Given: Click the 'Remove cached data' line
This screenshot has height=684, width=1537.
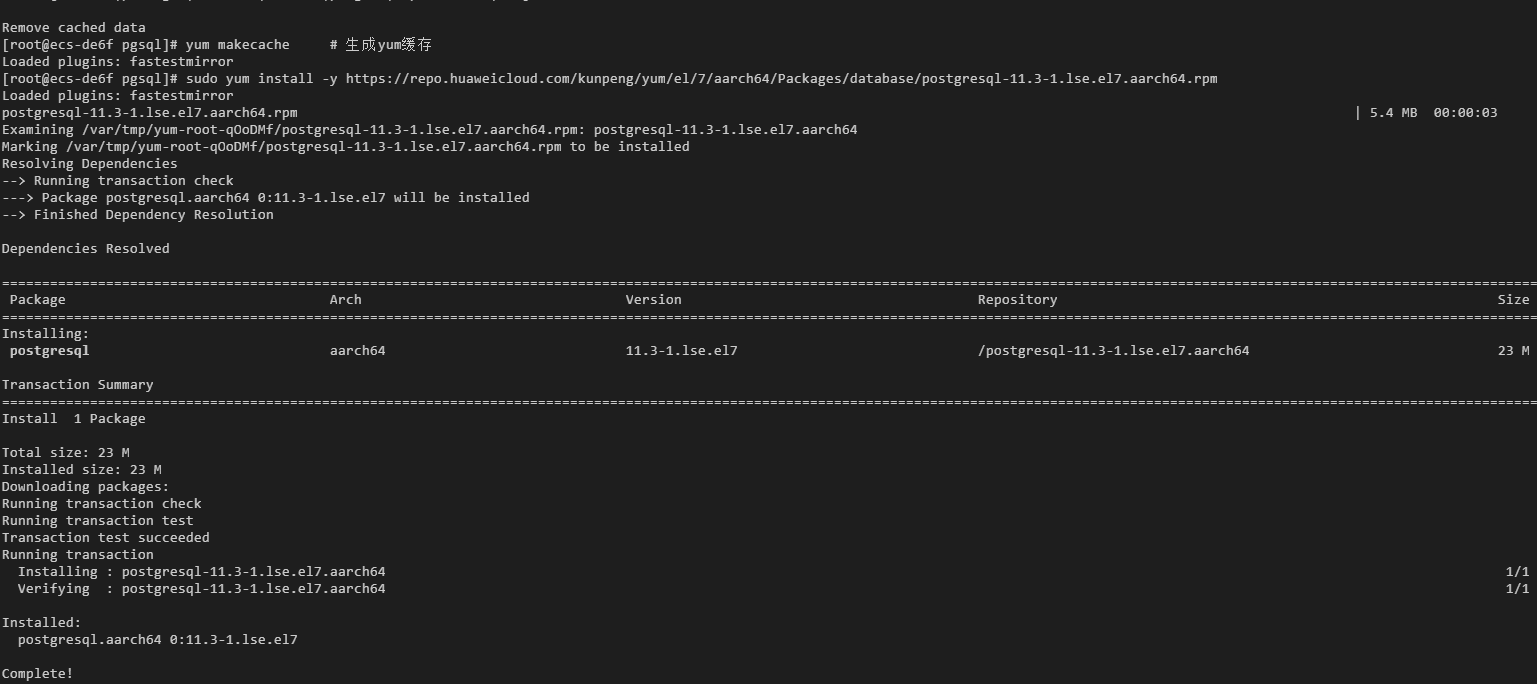Looking at the screenshot, I should point(73,28).
